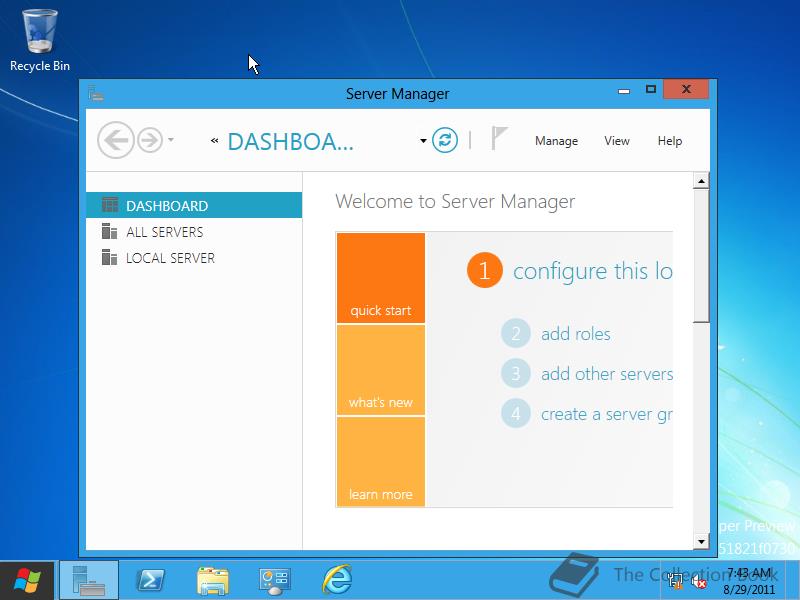Click the taskbar clock showing 7:43 AM

(749, 581)
